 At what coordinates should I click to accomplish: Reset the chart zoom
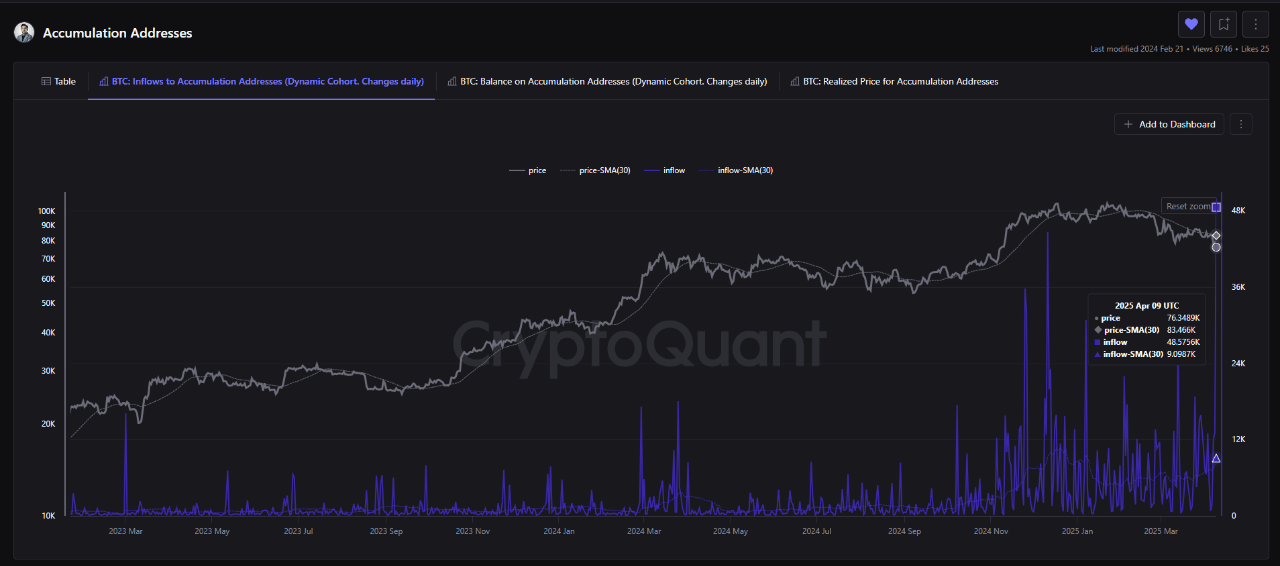click(1188, 206)
